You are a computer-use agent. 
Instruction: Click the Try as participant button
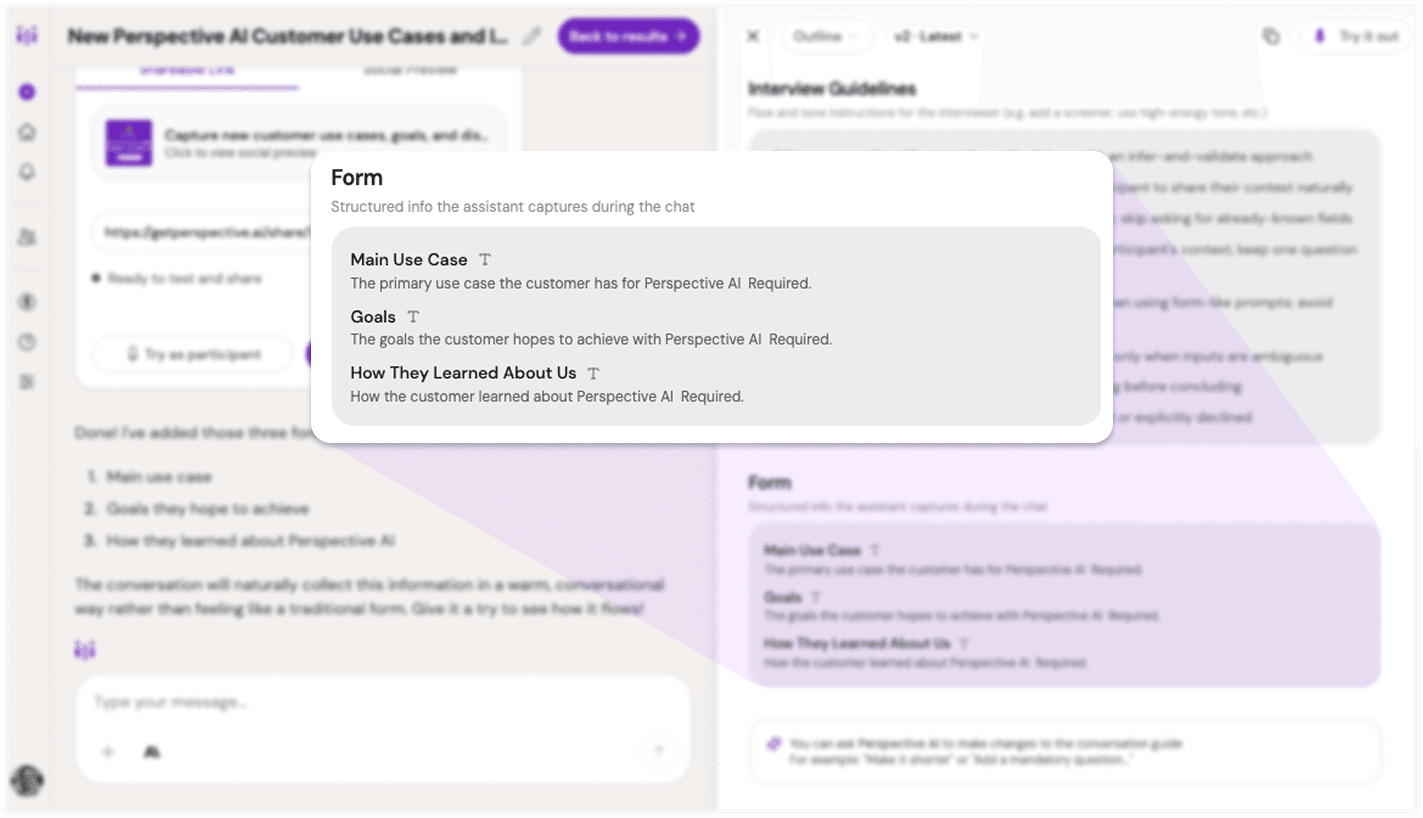(x=192, y=354)
